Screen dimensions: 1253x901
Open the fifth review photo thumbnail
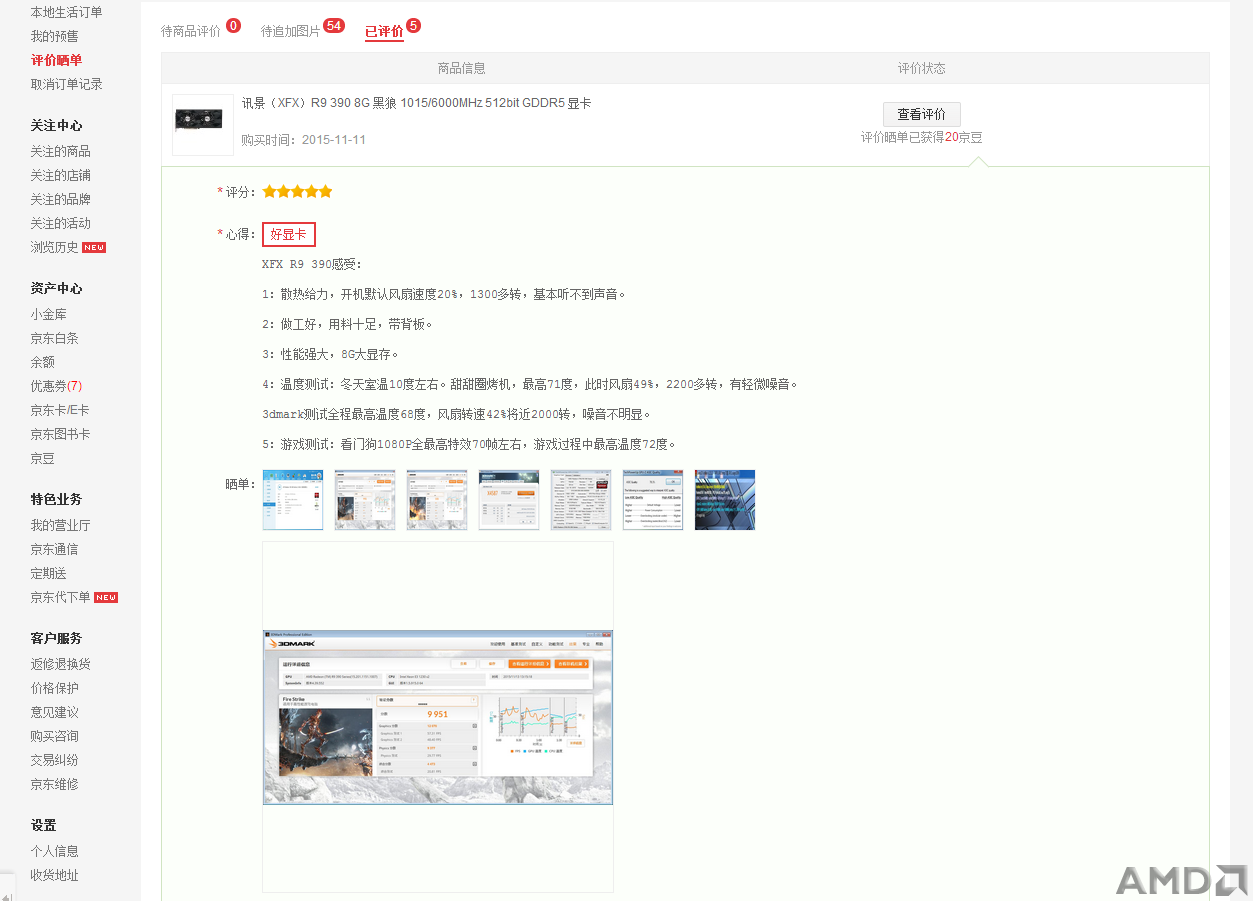pyautogui.click(x=581, y=500)
